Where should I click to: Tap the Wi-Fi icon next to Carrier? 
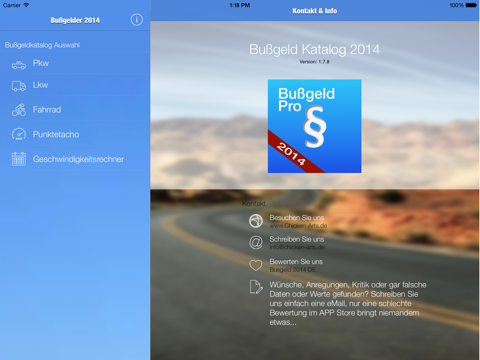26,5
